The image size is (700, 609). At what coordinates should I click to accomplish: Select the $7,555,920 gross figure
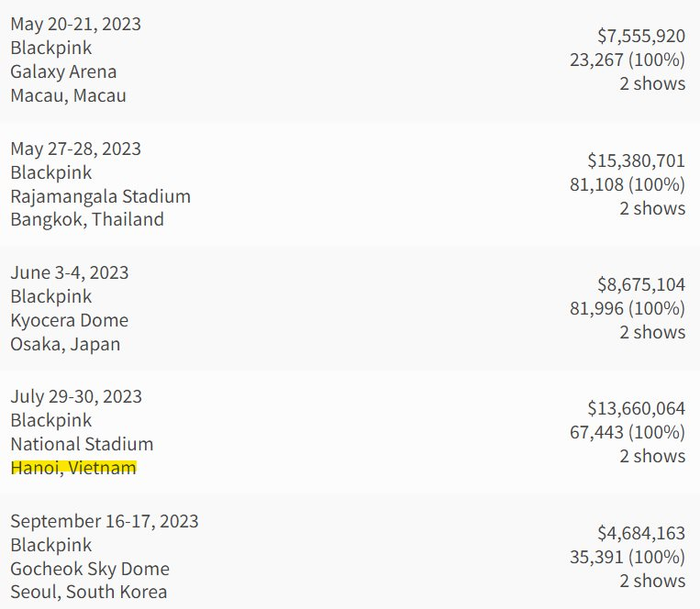click(642, 36)
